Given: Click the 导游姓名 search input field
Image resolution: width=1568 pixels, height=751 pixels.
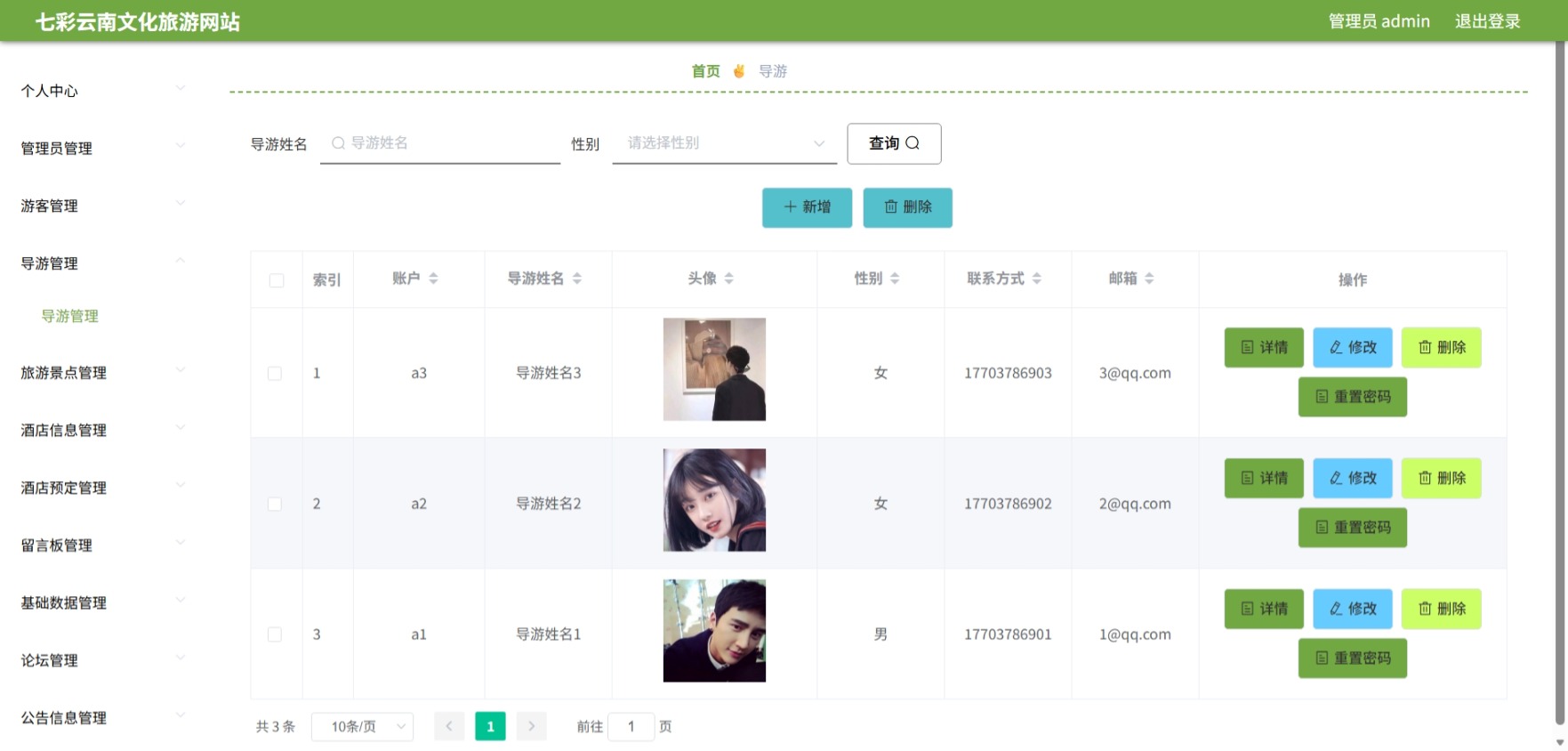Looking at the screenshot, I should [x=440, y=143].
